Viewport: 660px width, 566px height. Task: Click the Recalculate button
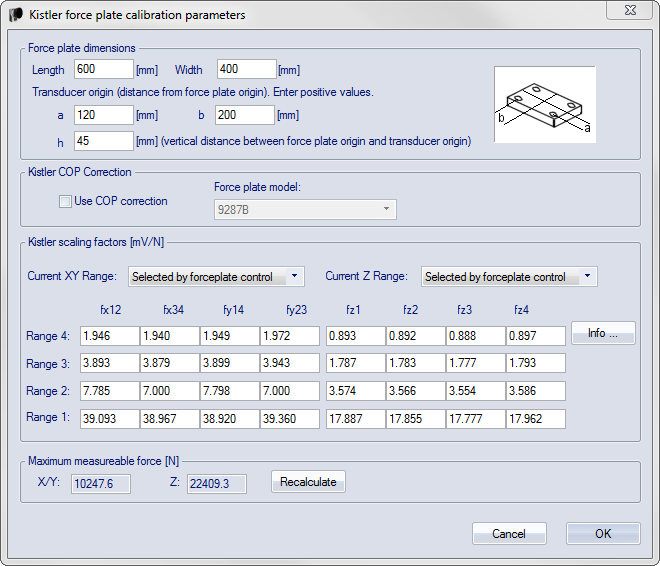(309, 481)
